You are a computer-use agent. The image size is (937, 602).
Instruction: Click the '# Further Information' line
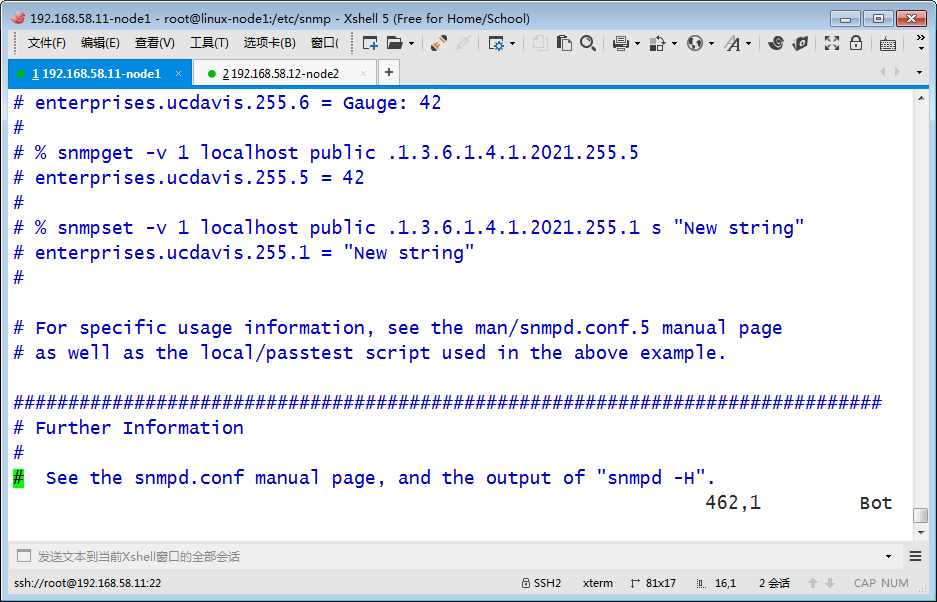point(128,428)
